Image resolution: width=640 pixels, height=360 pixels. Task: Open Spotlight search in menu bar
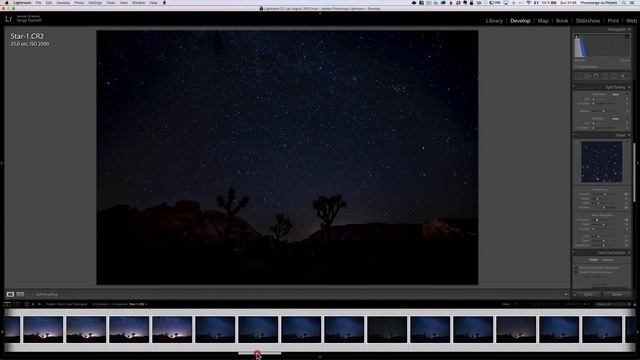(x=624, y=2)
